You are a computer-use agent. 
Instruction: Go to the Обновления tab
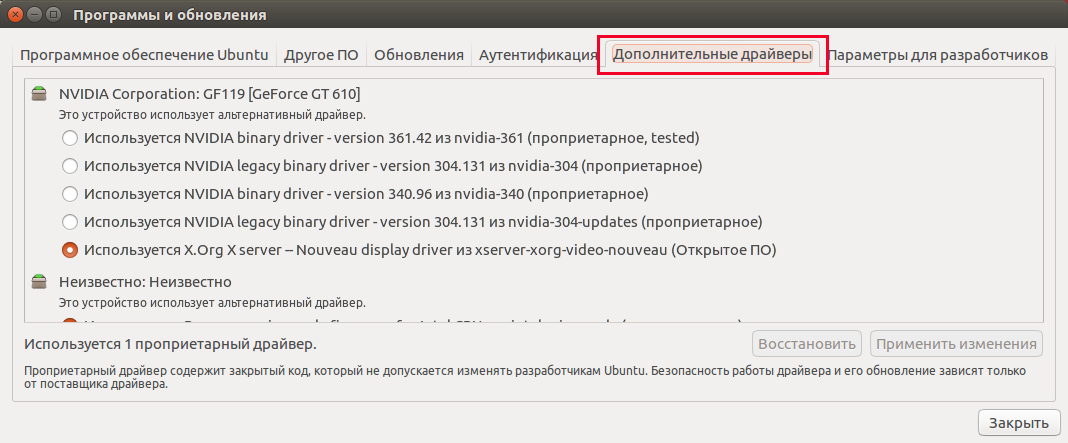(x=419, y=55)
